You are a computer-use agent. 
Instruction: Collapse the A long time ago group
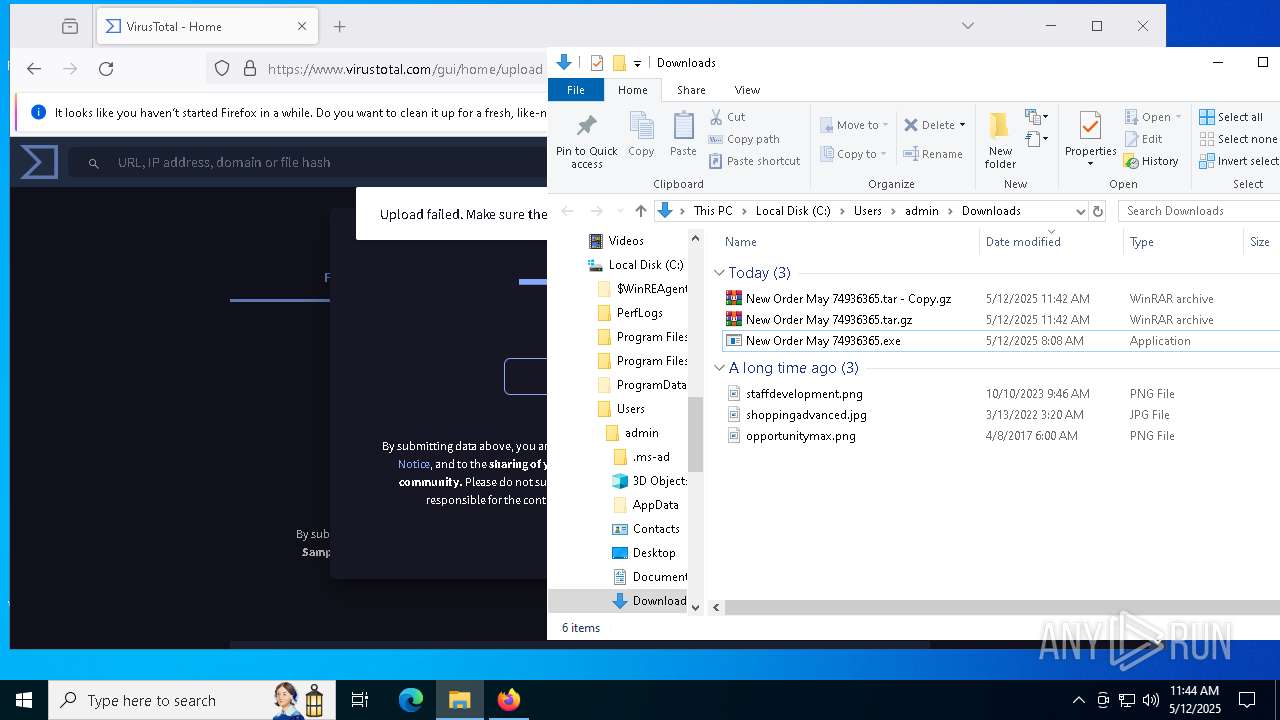click(x=719, y=368)
